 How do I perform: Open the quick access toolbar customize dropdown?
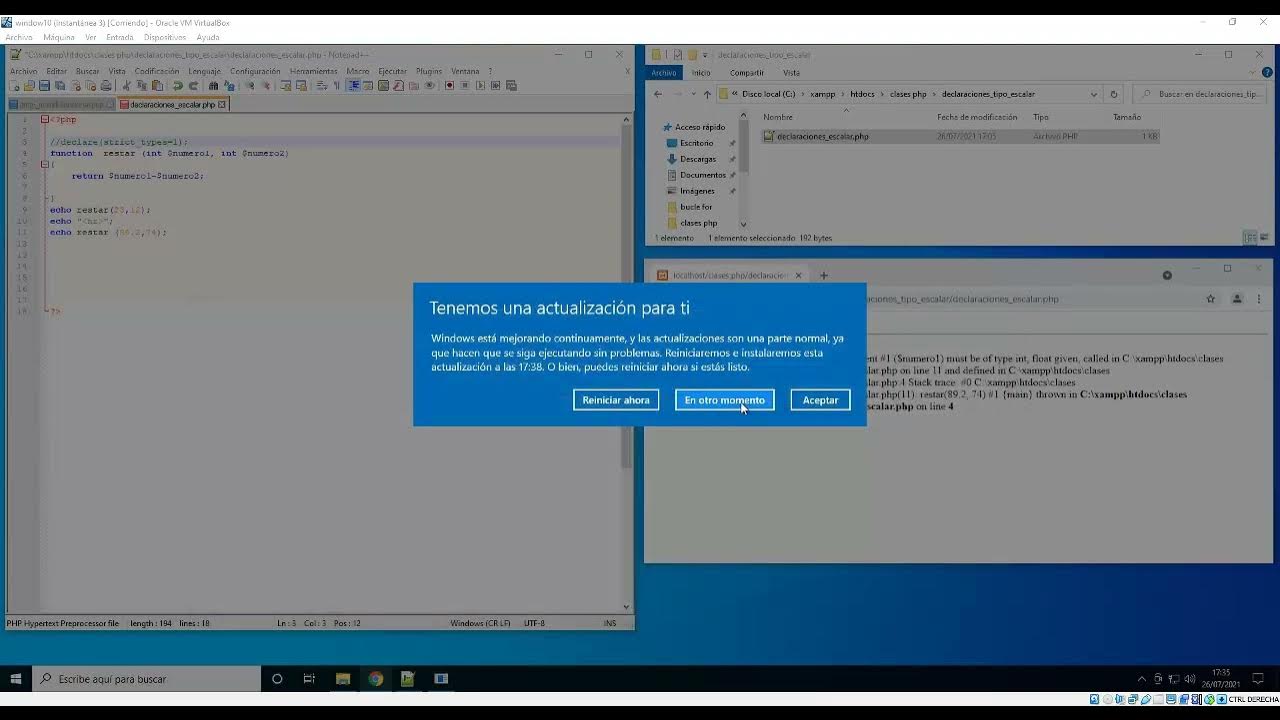(x=705, y=55)
